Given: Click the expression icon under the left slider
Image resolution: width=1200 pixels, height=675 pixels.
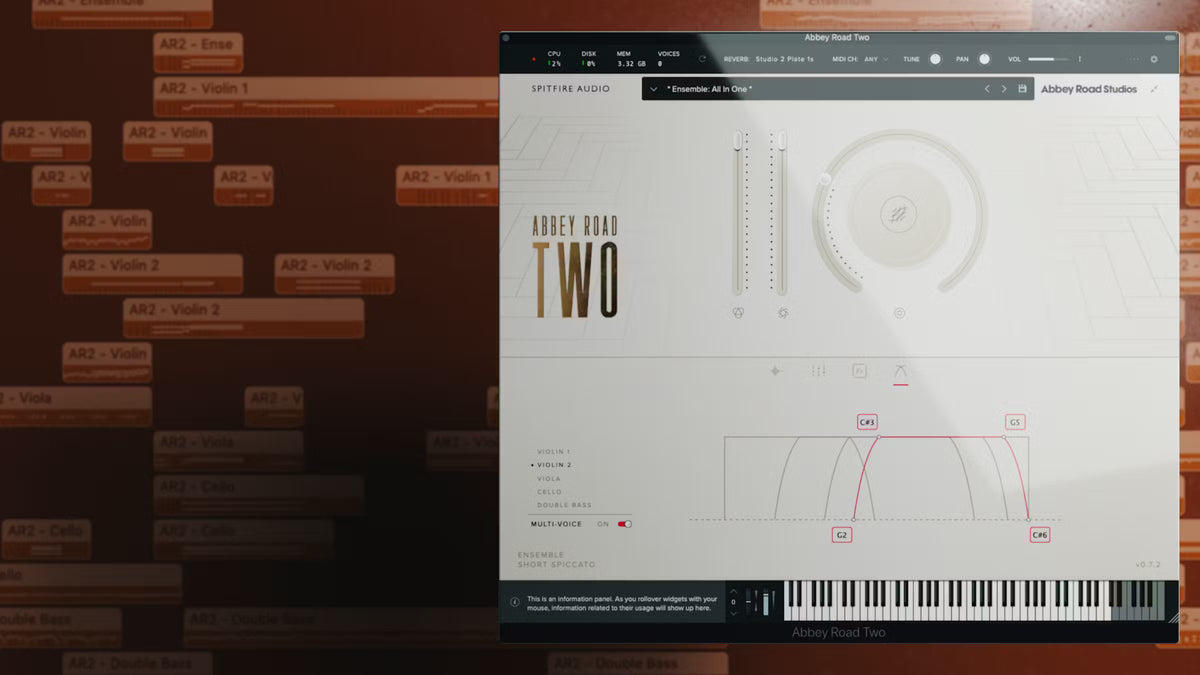Looking at the screenshot, I should tap(738, 313).
